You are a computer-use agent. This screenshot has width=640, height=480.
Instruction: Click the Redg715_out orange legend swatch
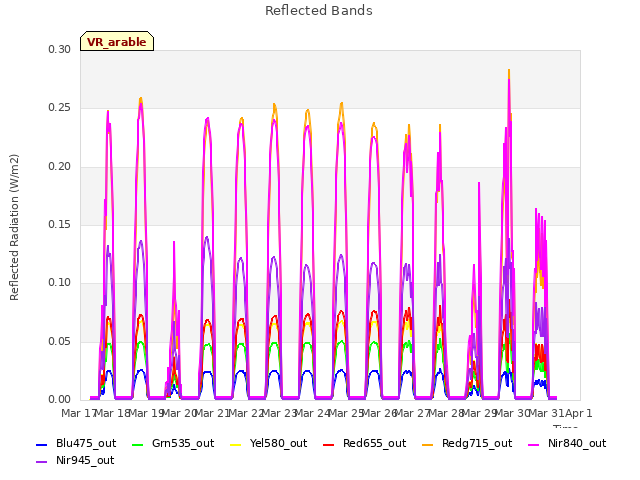[428, 444]
